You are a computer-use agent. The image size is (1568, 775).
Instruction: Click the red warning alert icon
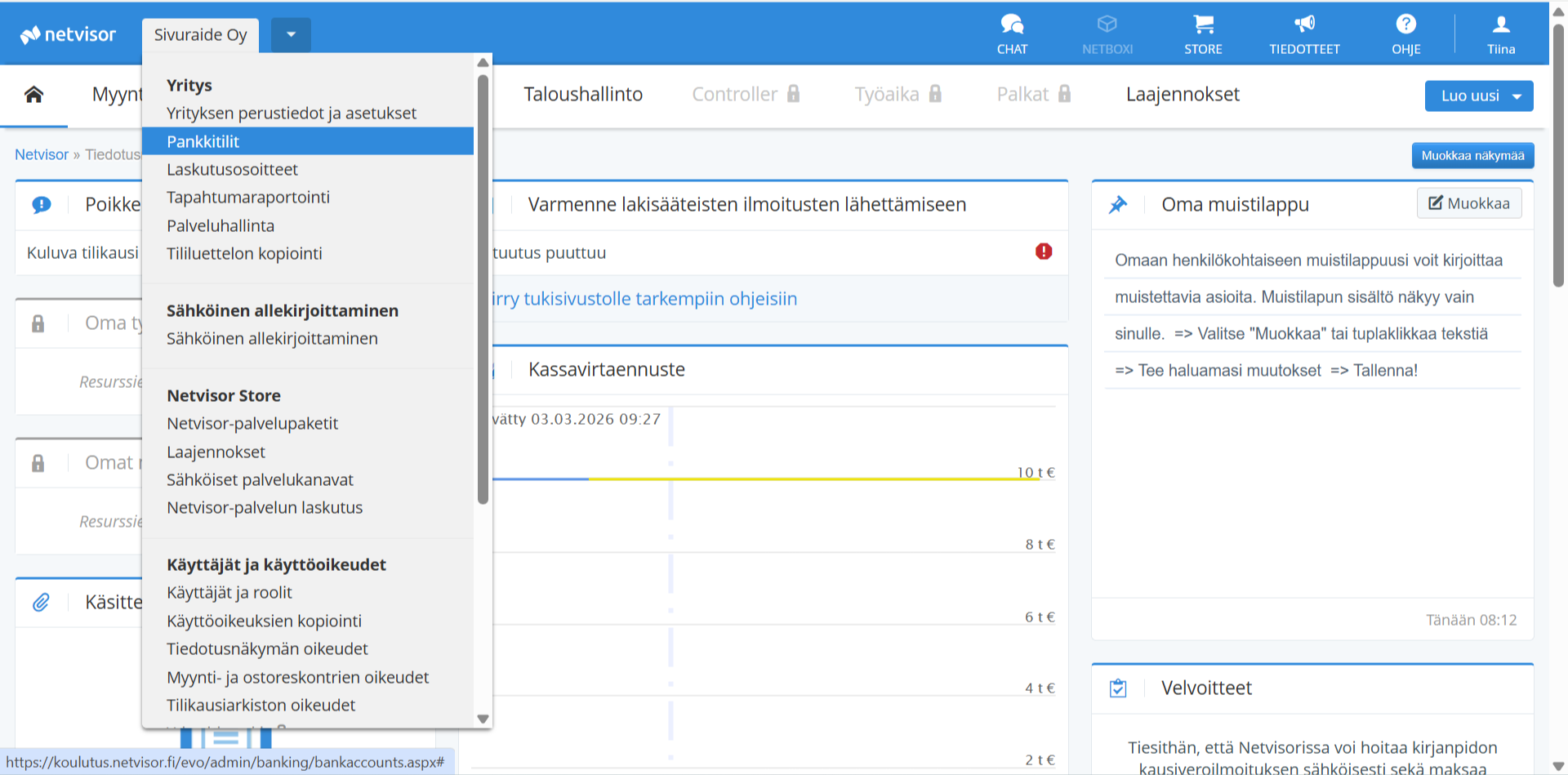(1044, 252)
